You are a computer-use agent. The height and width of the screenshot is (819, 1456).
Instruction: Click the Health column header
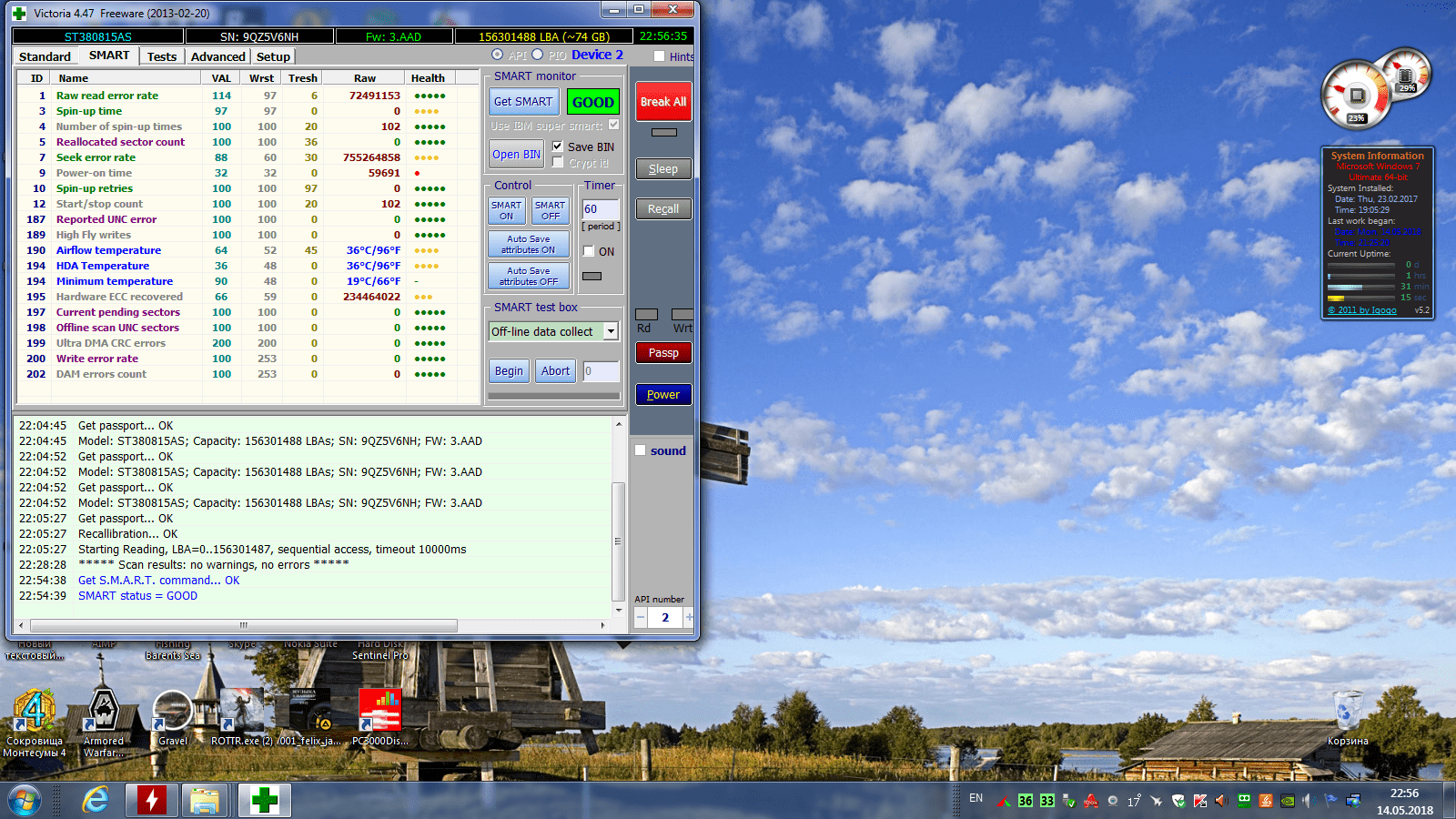428,78
